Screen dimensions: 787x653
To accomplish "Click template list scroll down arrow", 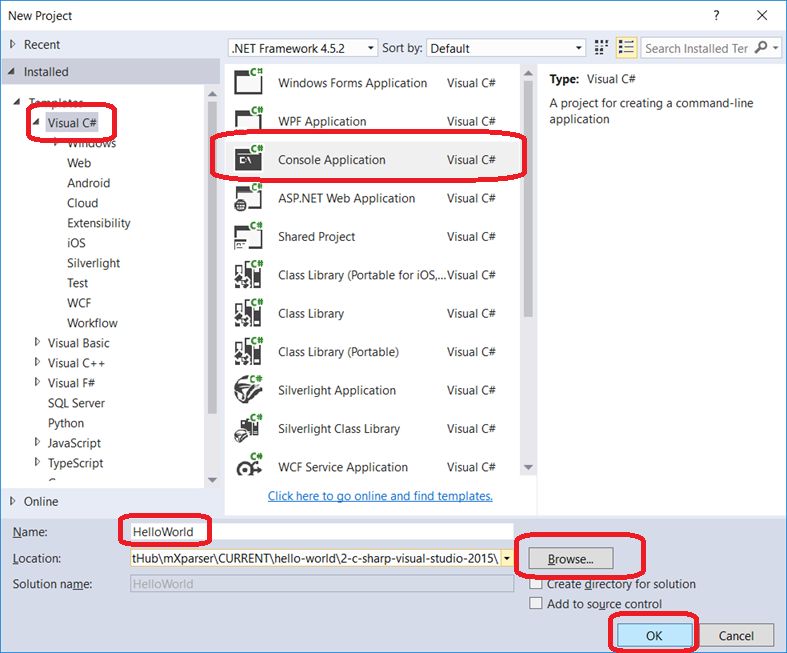I will point(528,467).
